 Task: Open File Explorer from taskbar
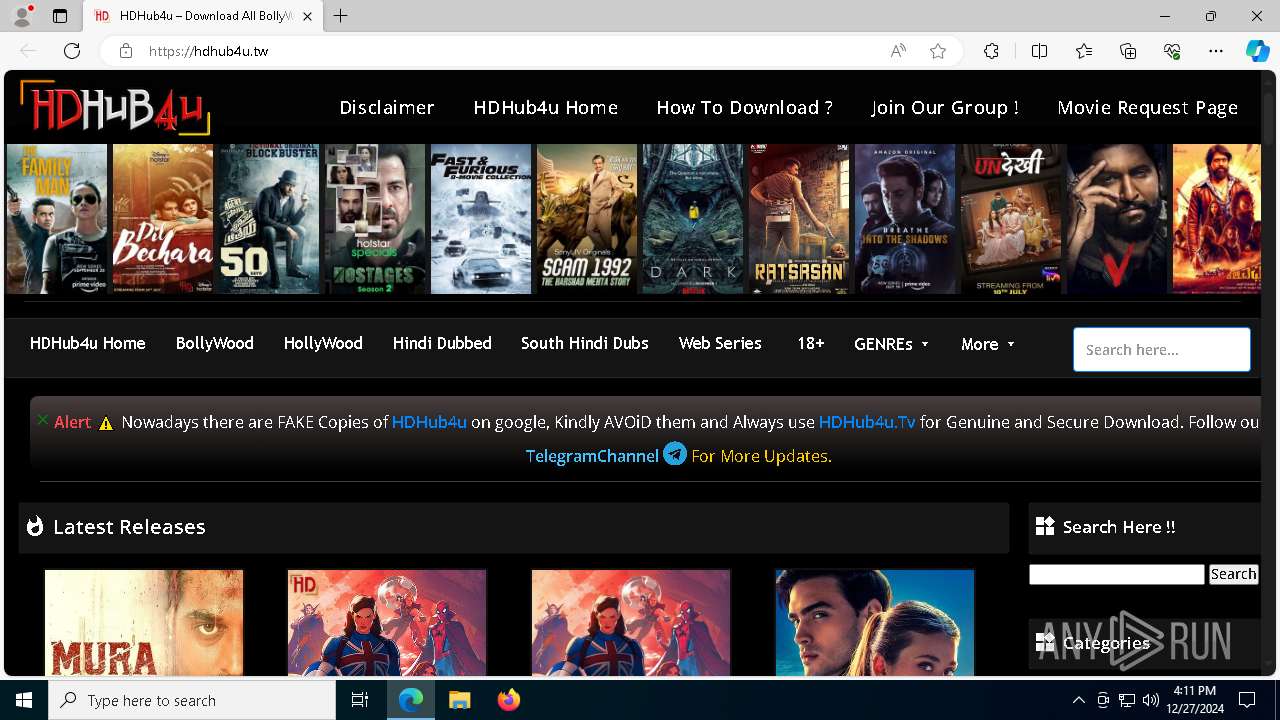(x=459, y=700)
